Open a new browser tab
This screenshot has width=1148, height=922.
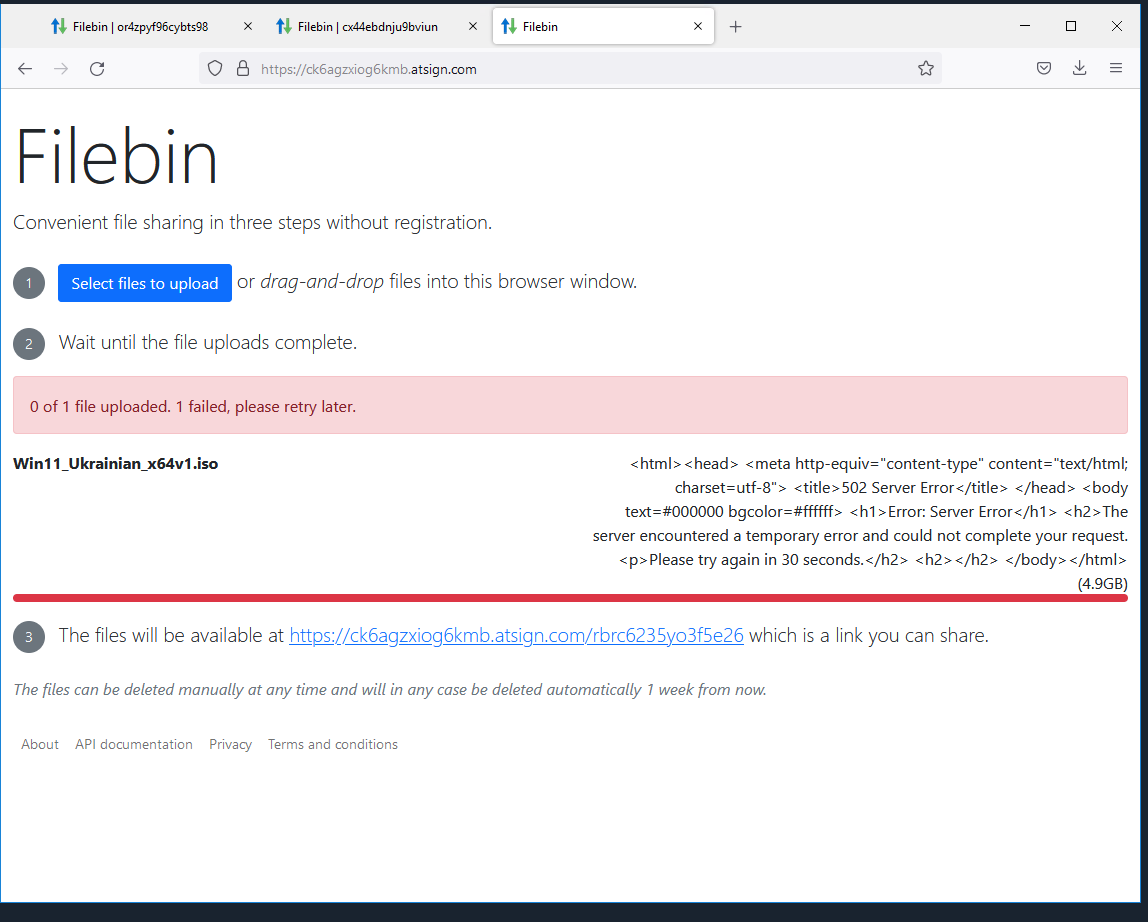(x=736, y=27)
